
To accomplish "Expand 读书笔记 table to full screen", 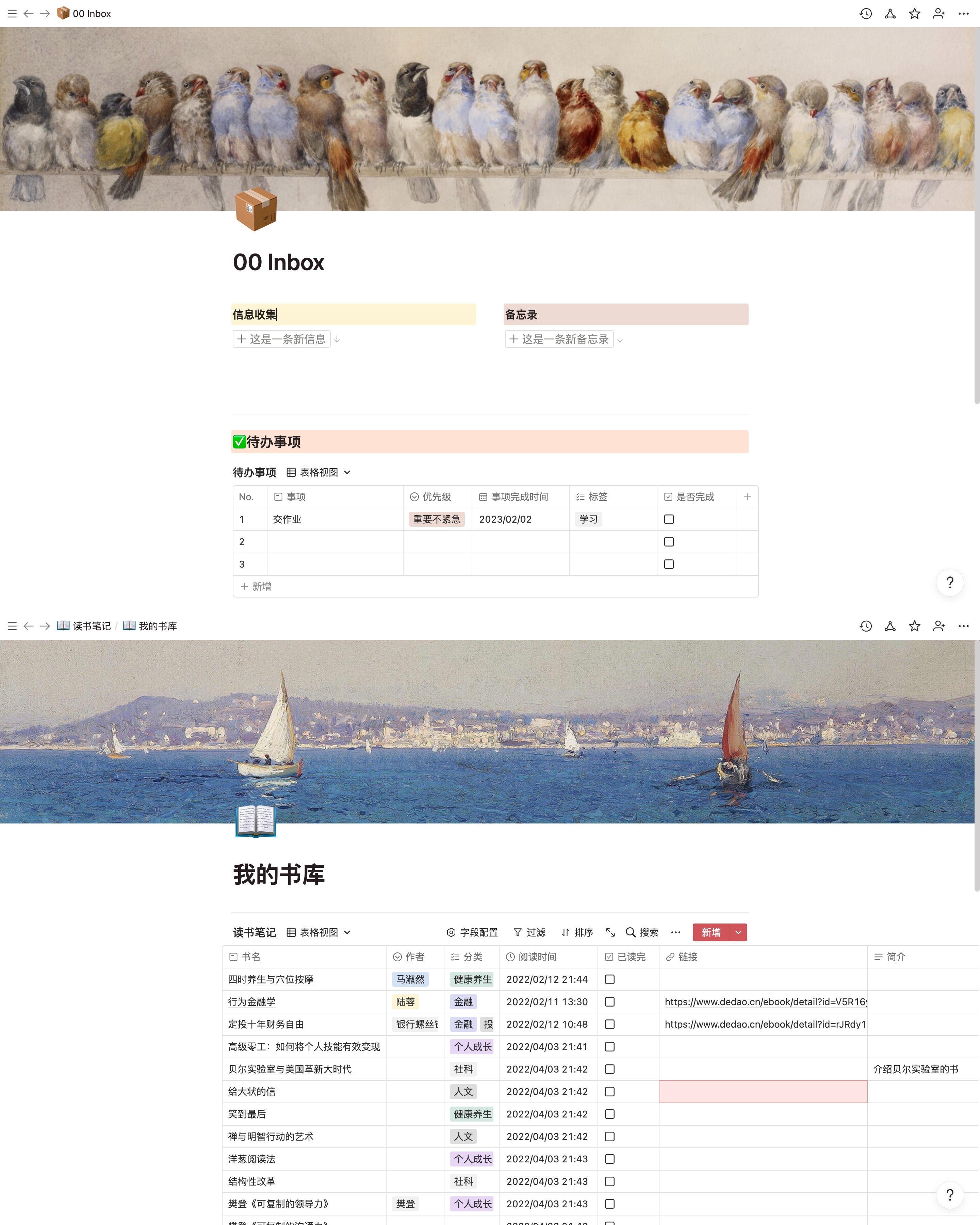I will pyautogui.click(x=610, y=932).
